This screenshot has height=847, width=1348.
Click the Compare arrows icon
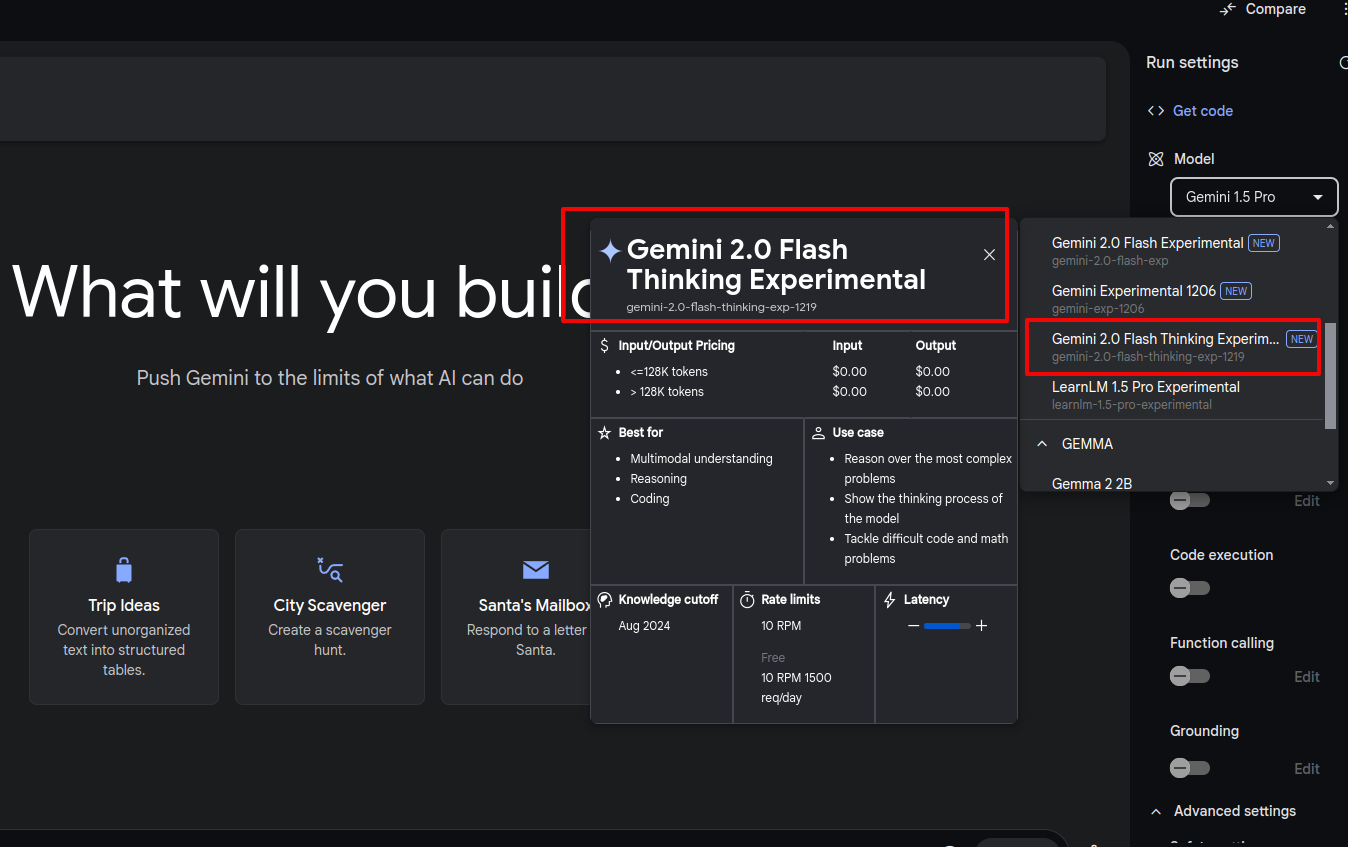pyautogui.click(x=1228, y=9)
